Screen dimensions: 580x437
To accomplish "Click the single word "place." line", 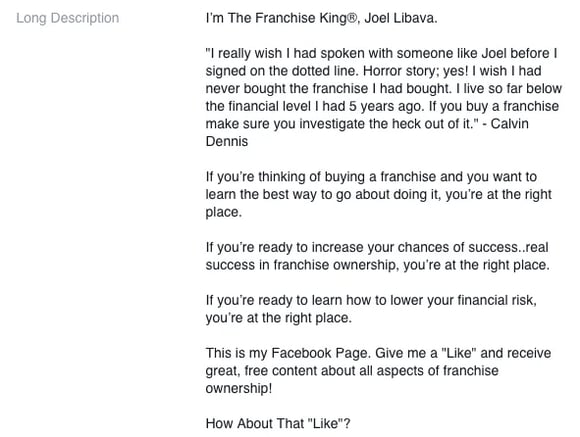I will [x=224, y=212].
